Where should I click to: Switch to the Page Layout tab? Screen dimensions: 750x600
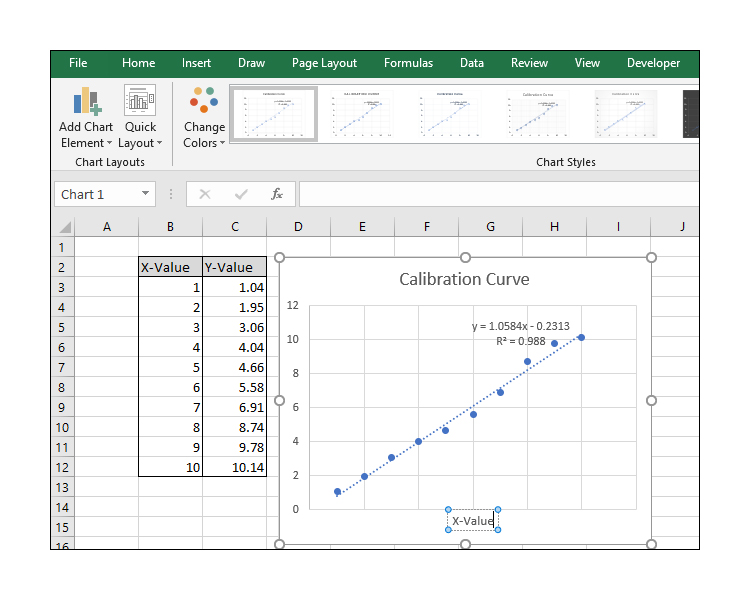pos(324,63)
